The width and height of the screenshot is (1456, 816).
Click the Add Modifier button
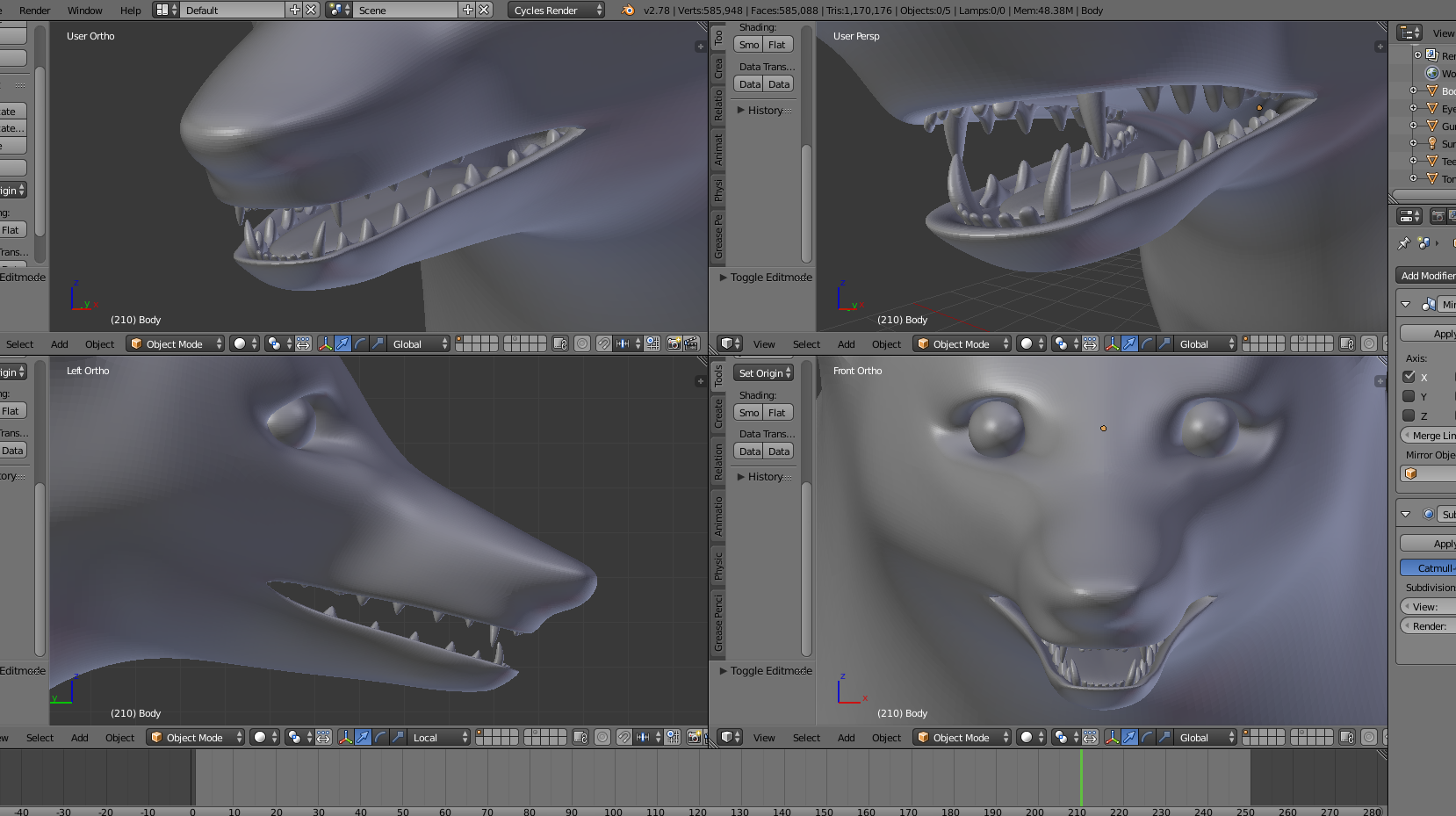tap(1426, 276)
